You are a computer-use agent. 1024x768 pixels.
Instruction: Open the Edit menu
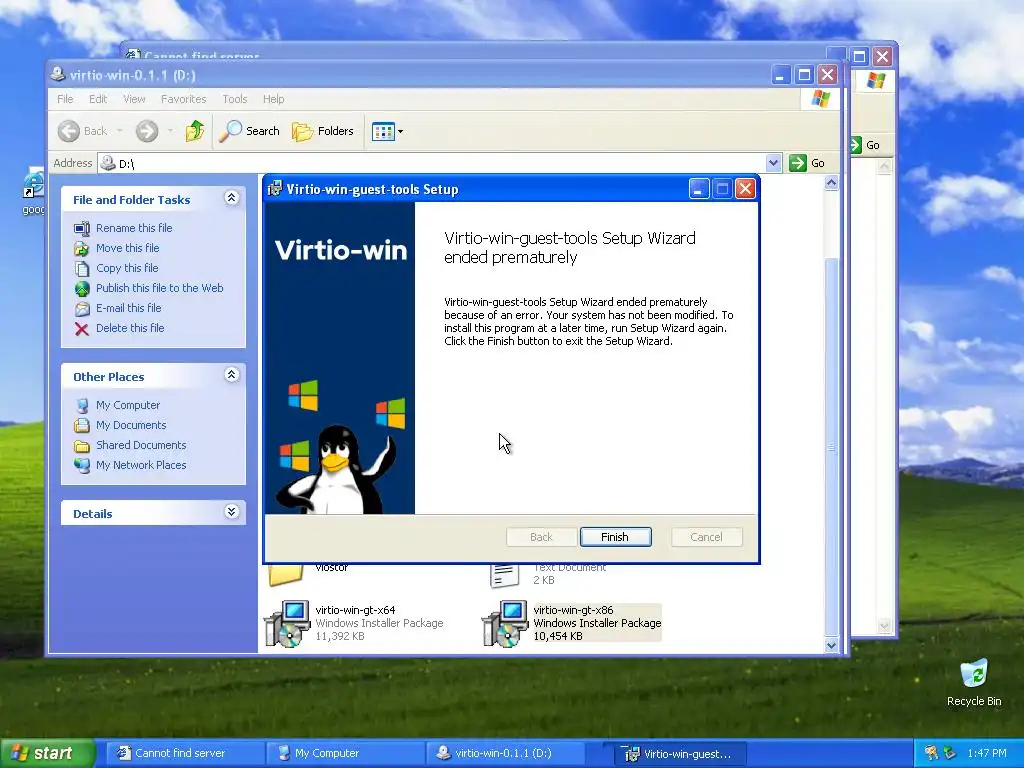(x=98, y=99)
